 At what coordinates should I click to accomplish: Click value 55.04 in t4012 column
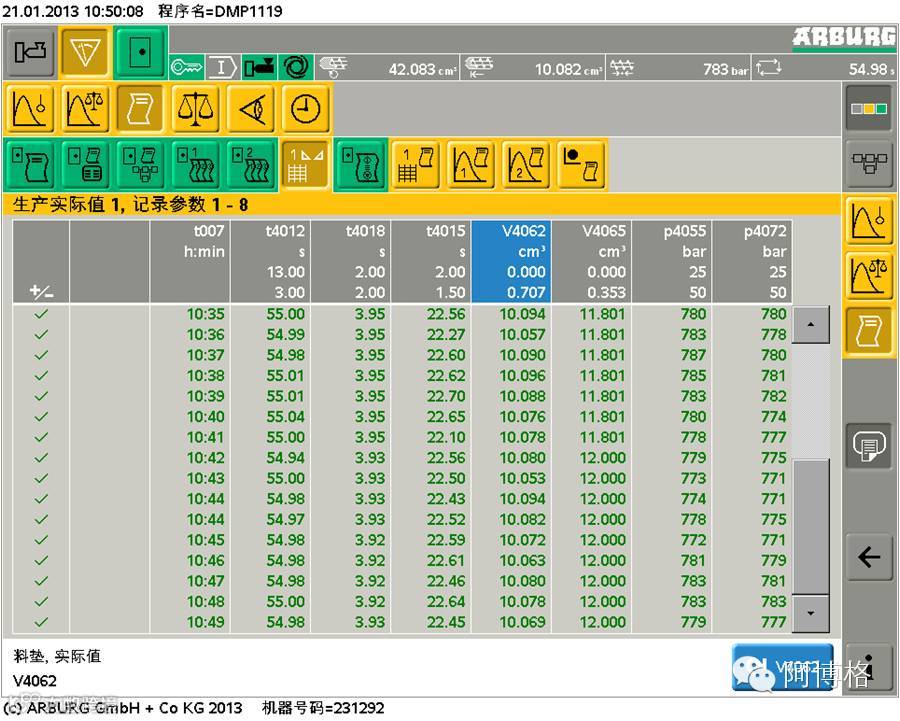tap(285, 417)
